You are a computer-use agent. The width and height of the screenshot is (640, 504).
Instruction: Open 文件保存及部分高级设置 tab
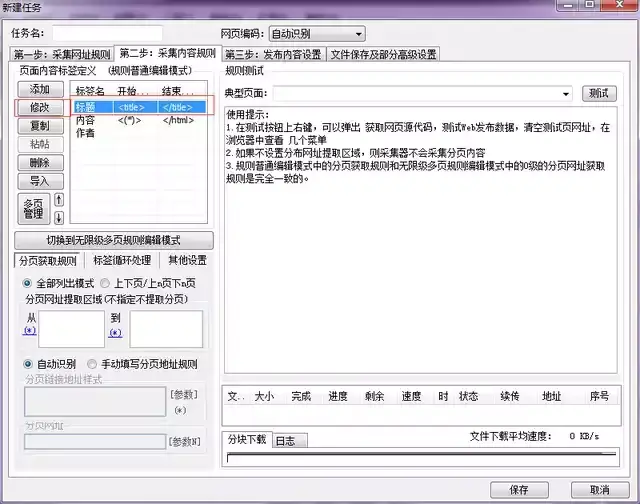point(383,54)
